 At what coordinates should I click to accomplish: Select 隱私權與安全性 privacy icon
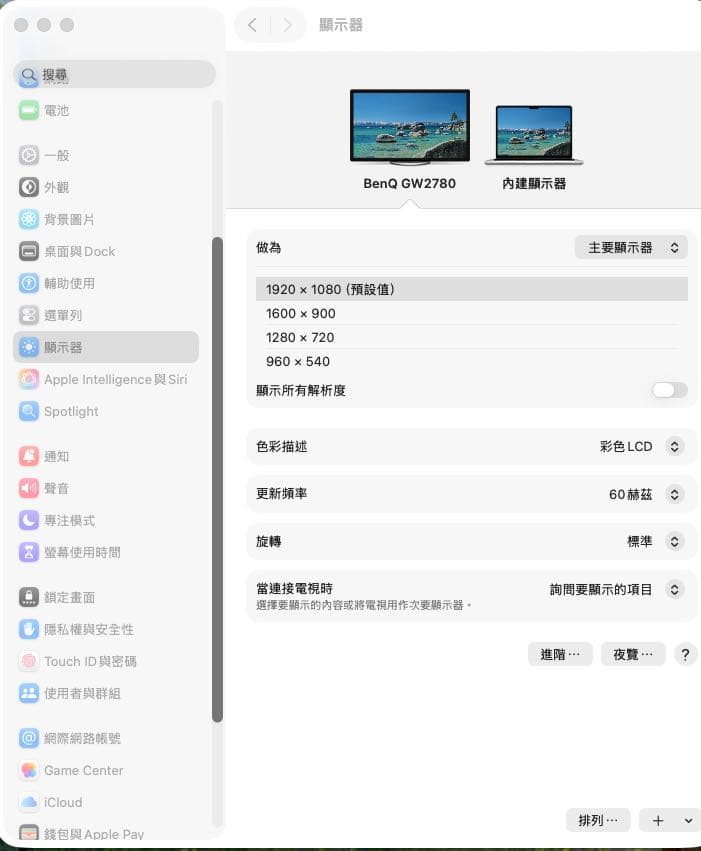tap(29, 630)
